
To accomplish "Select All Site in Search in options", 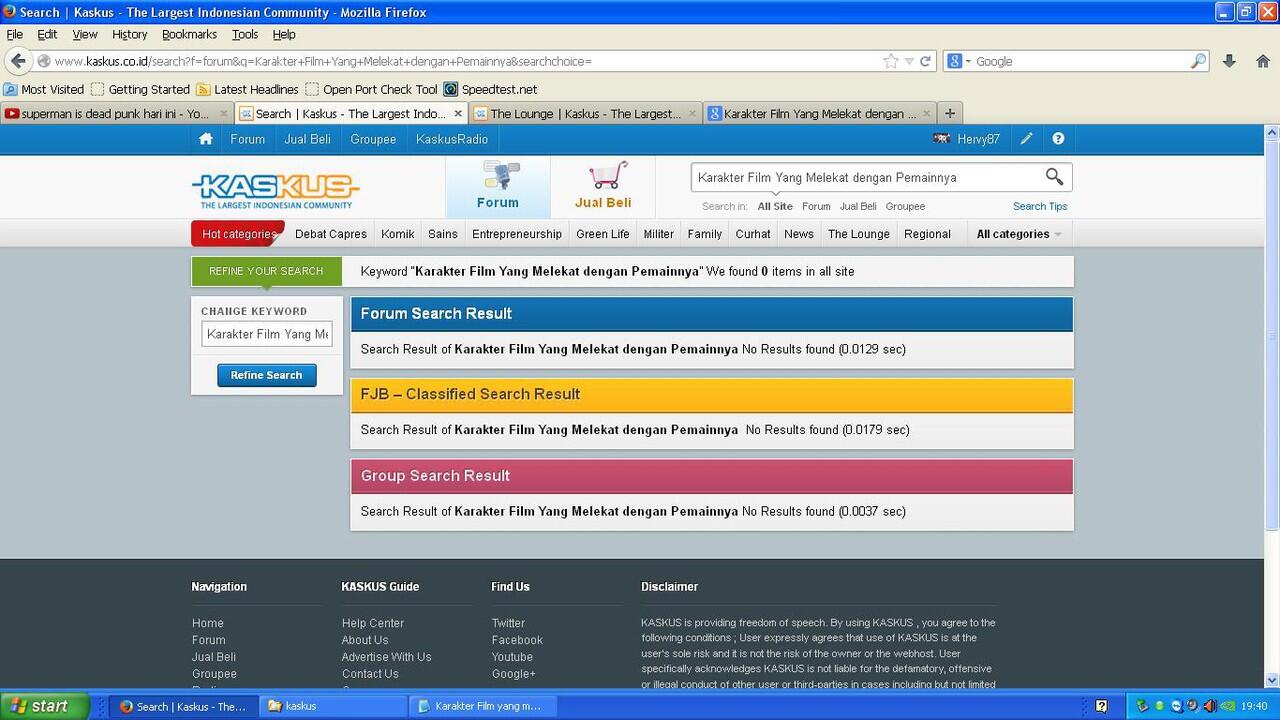I will pos(775,206).
